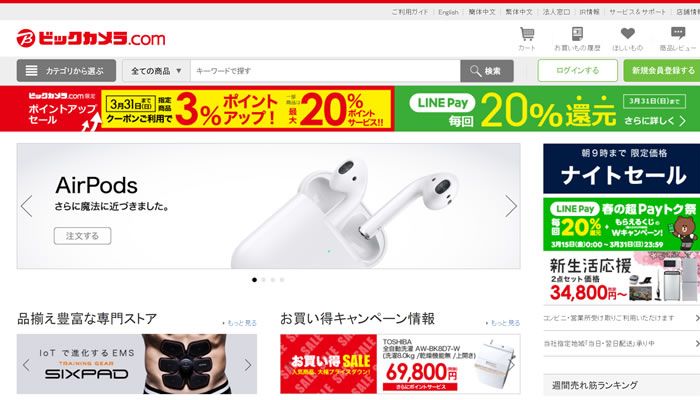Advance the SIXPAD store banner right arrow

(248, 365)
